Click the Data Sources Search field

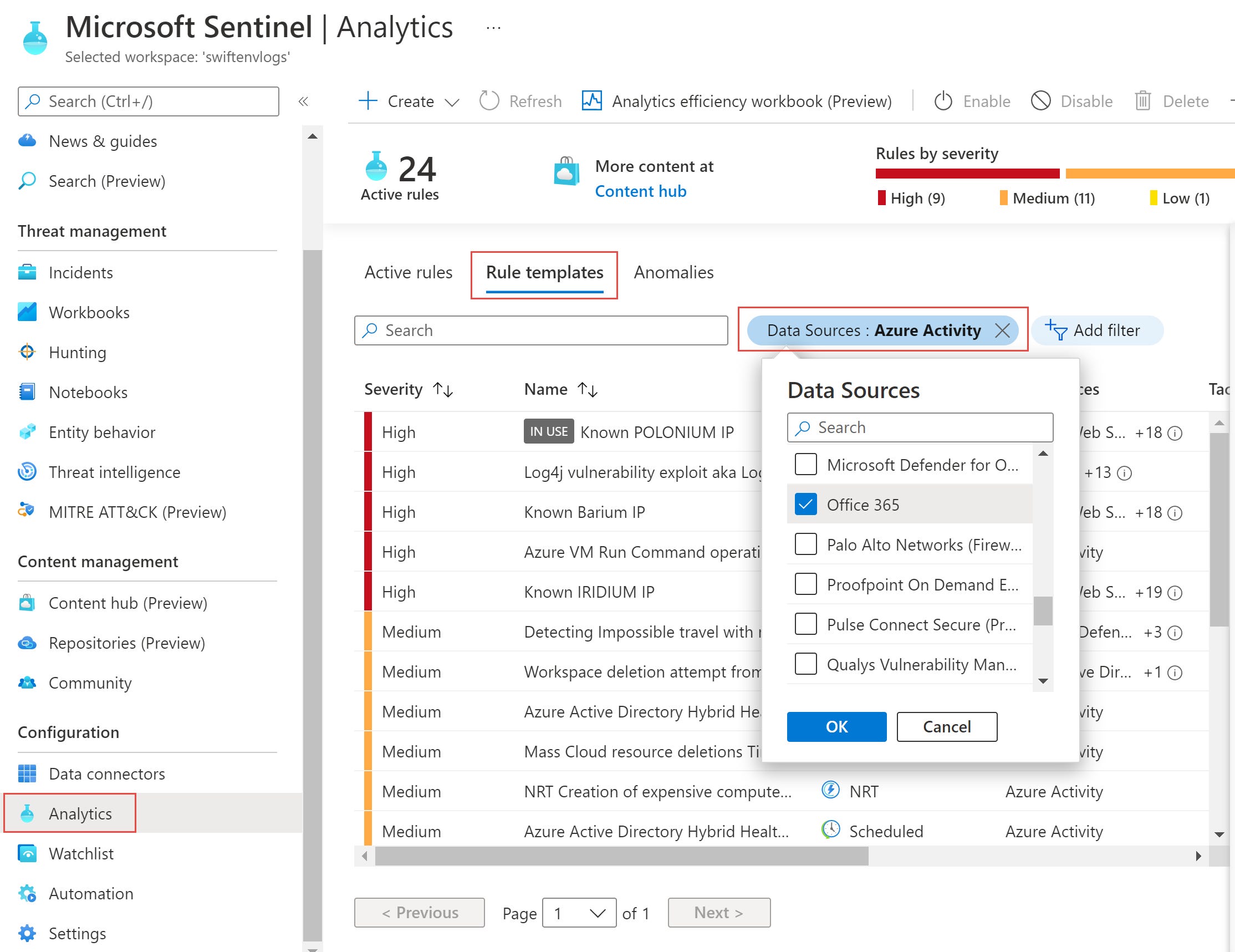pyautogui.click(x=920, y=427)
